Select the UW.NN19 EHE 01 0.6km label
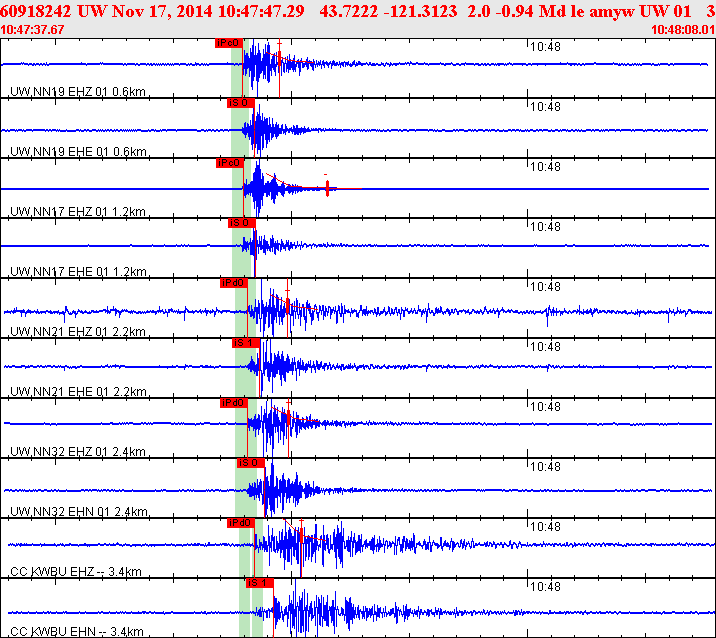 click(x=78, y=151)
